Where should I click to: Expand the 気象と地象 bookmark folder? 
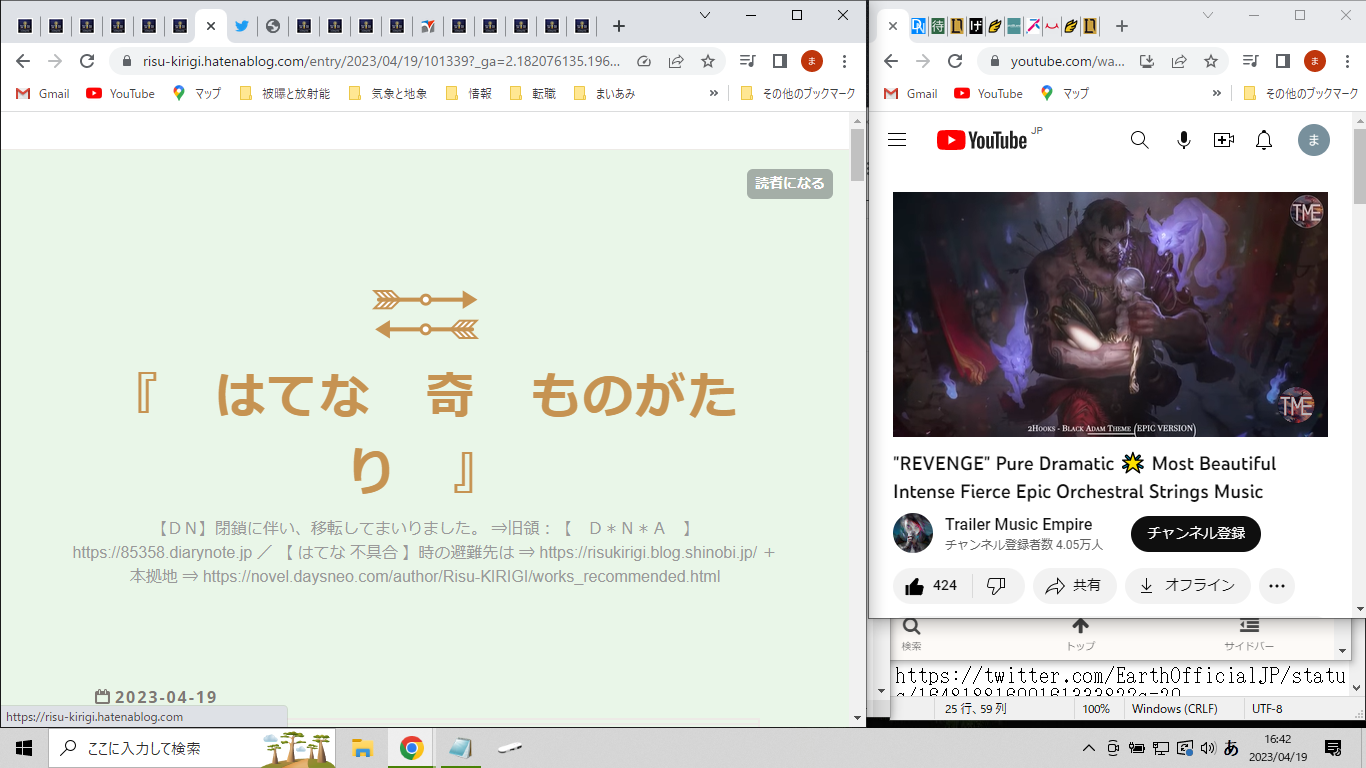point(387,94)
